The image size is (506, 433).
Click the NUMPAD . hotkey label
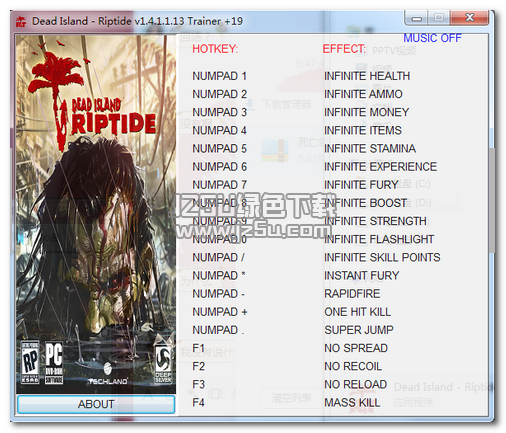[218, 330]
